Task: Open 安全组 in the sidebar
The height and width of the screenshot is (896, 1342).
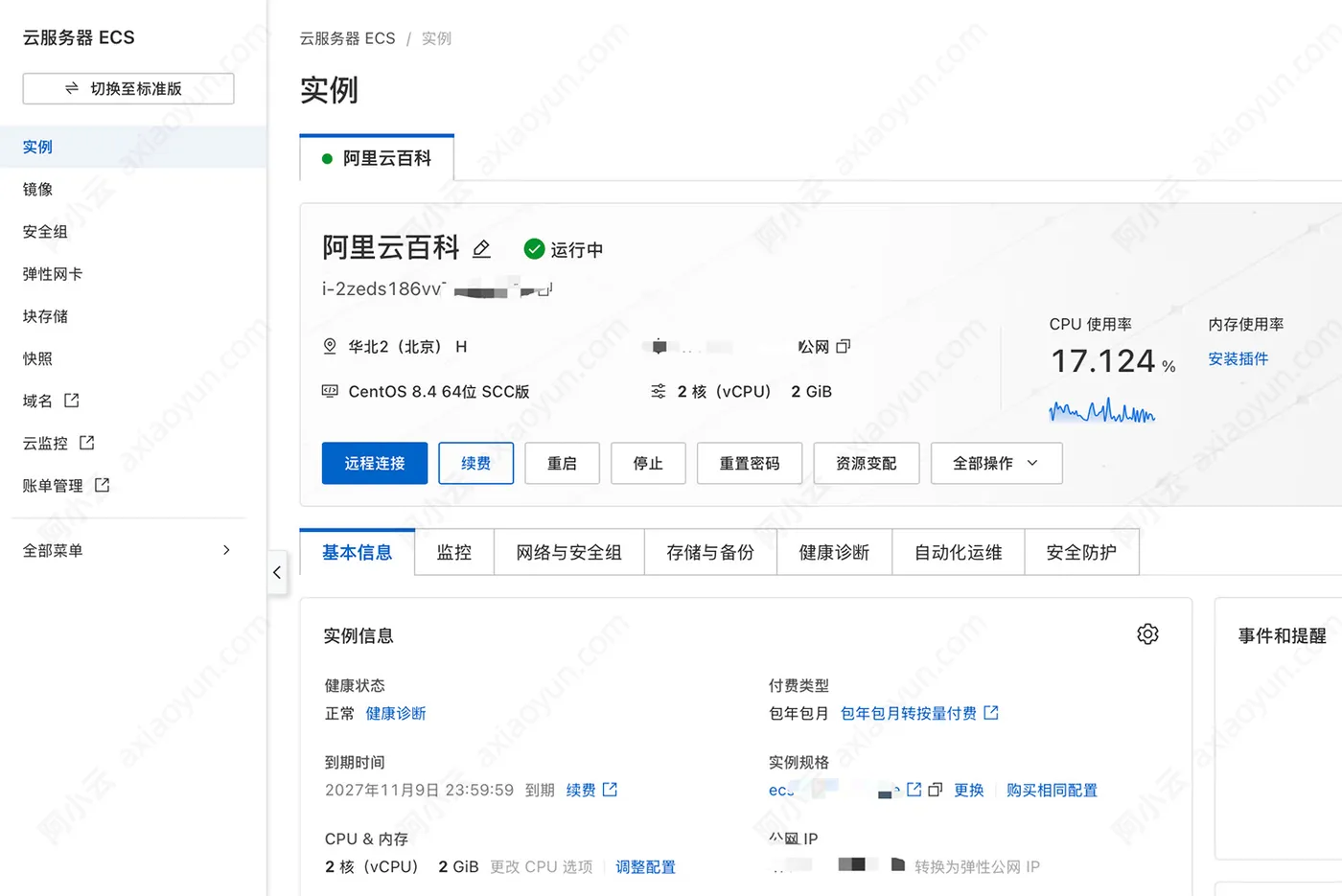Action: tap(133, 231)
